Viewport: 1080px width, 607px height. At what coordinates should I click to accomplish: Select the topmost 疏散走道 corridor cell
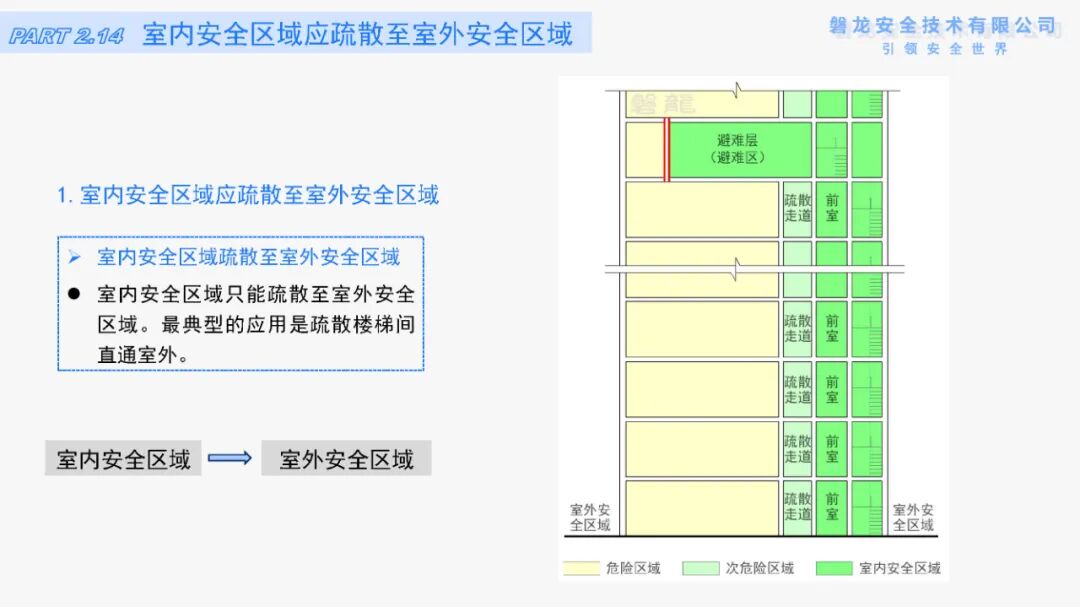[x=798, y=207]
